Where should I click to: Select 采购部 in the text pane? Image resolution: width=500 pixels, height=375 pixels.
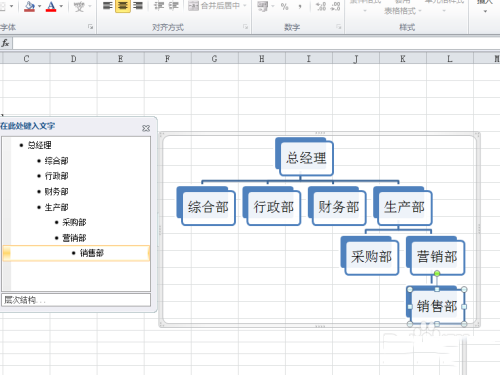(x=74, y=222)
